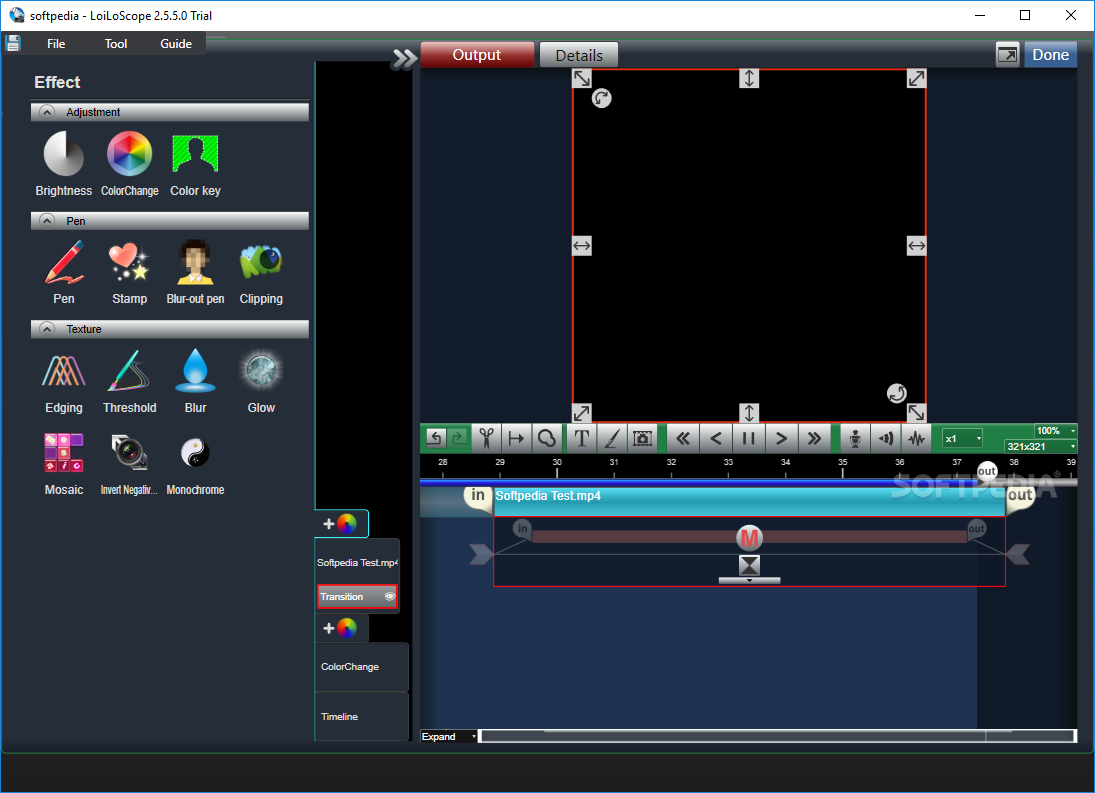Click the double-chevron panel collapse arrows

pos(404,59)
